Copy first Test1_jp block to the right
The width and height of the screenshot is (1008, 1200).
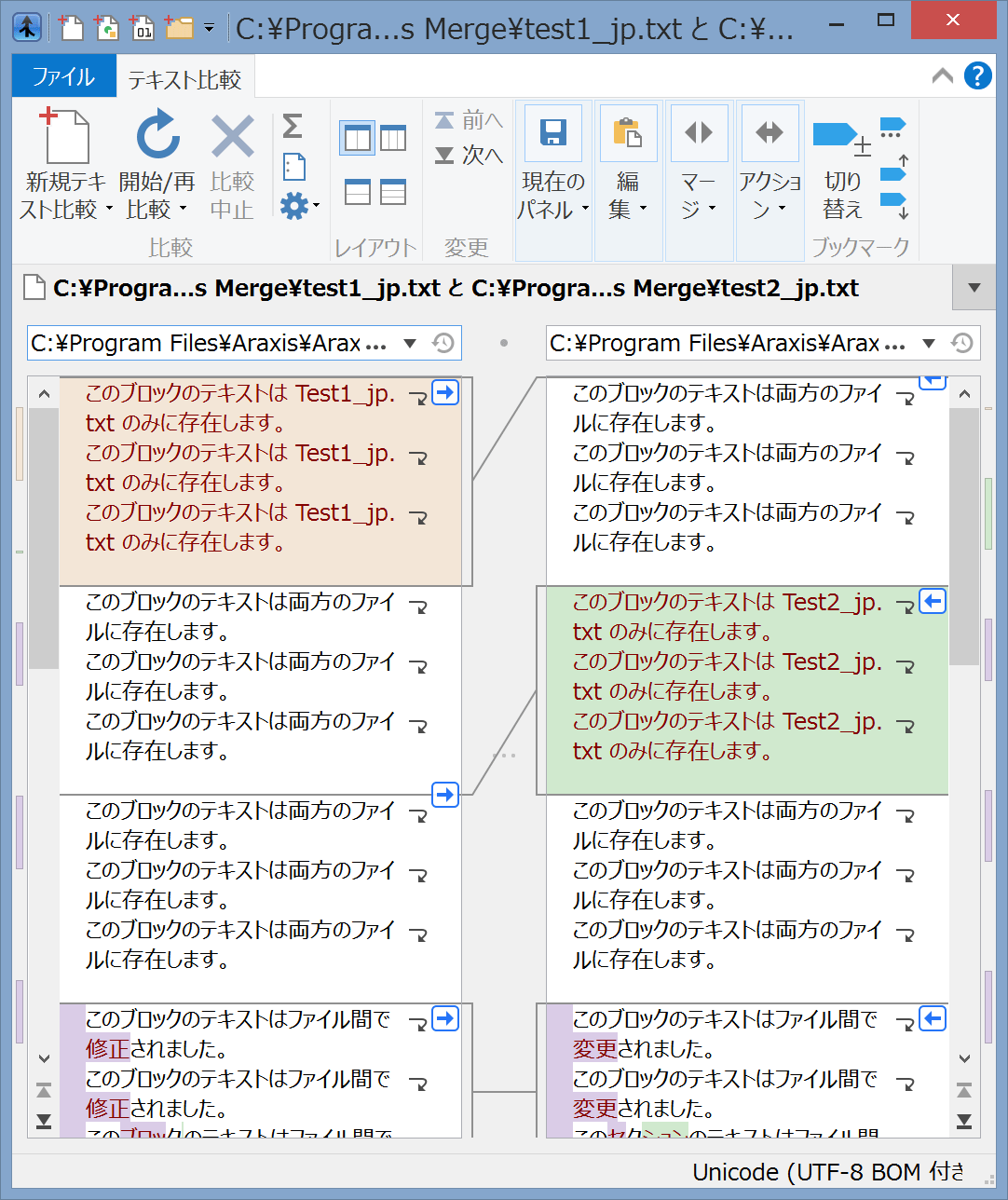(445, 393)
